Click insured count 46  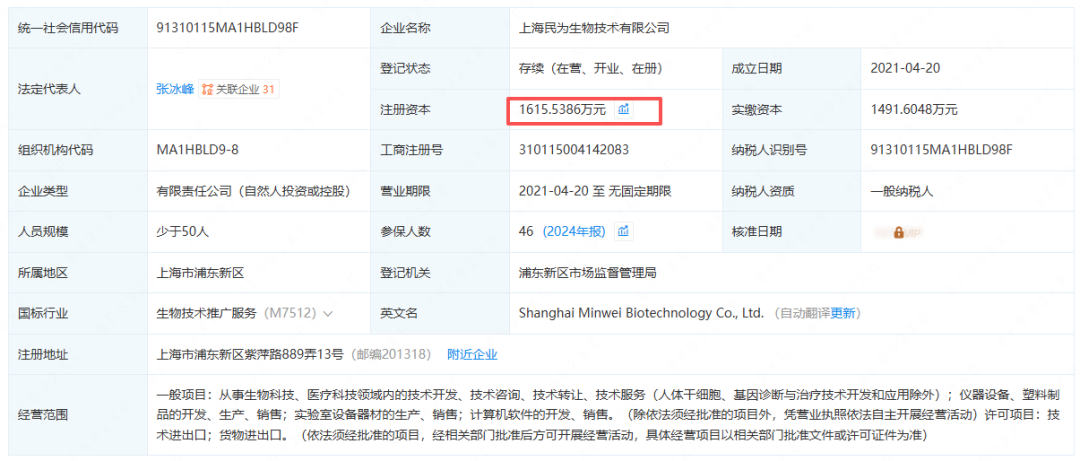coord(526,232)
